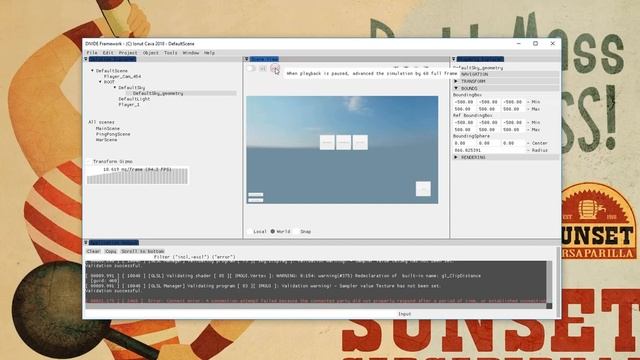640x360 pixels.
Task: Open the Help menu
Action: click(209, 53)
